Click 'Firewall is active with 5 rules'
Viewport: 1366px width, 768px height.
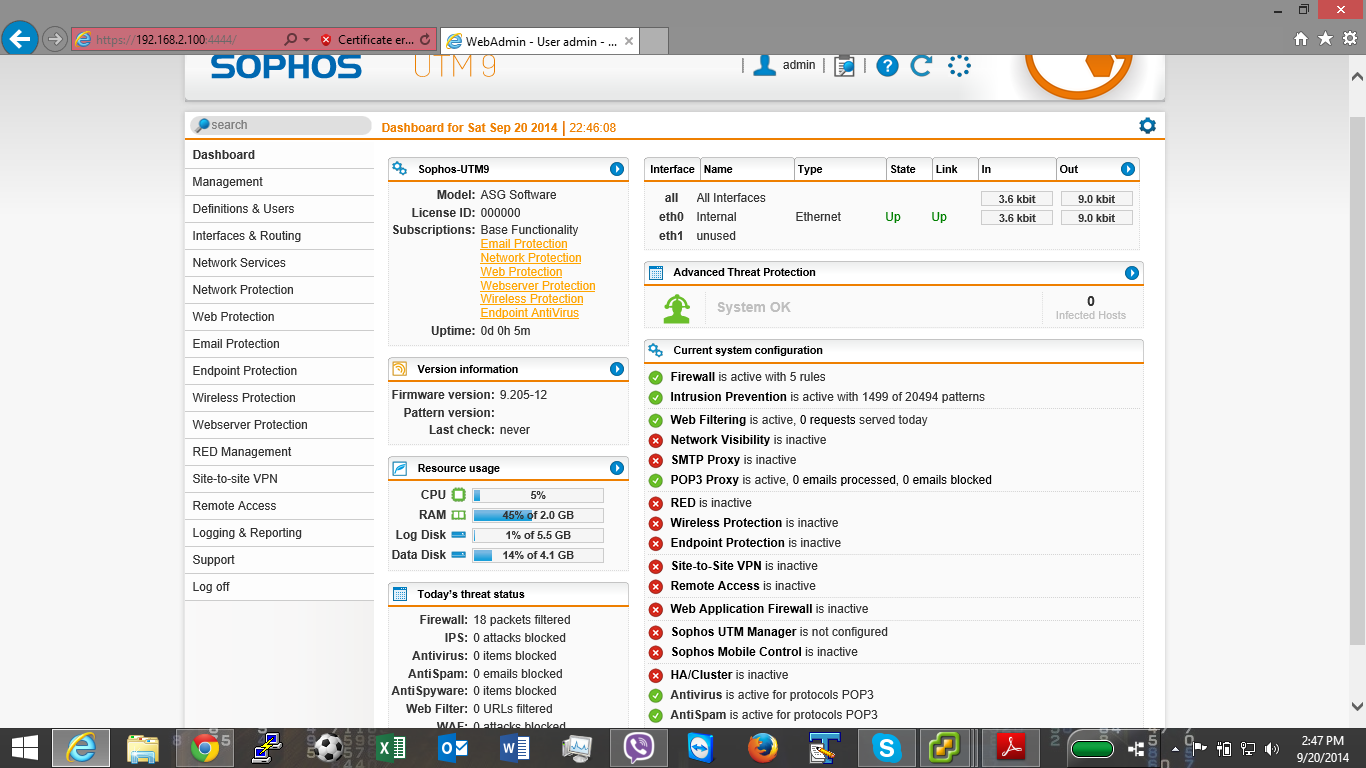(x=748, y=377)
